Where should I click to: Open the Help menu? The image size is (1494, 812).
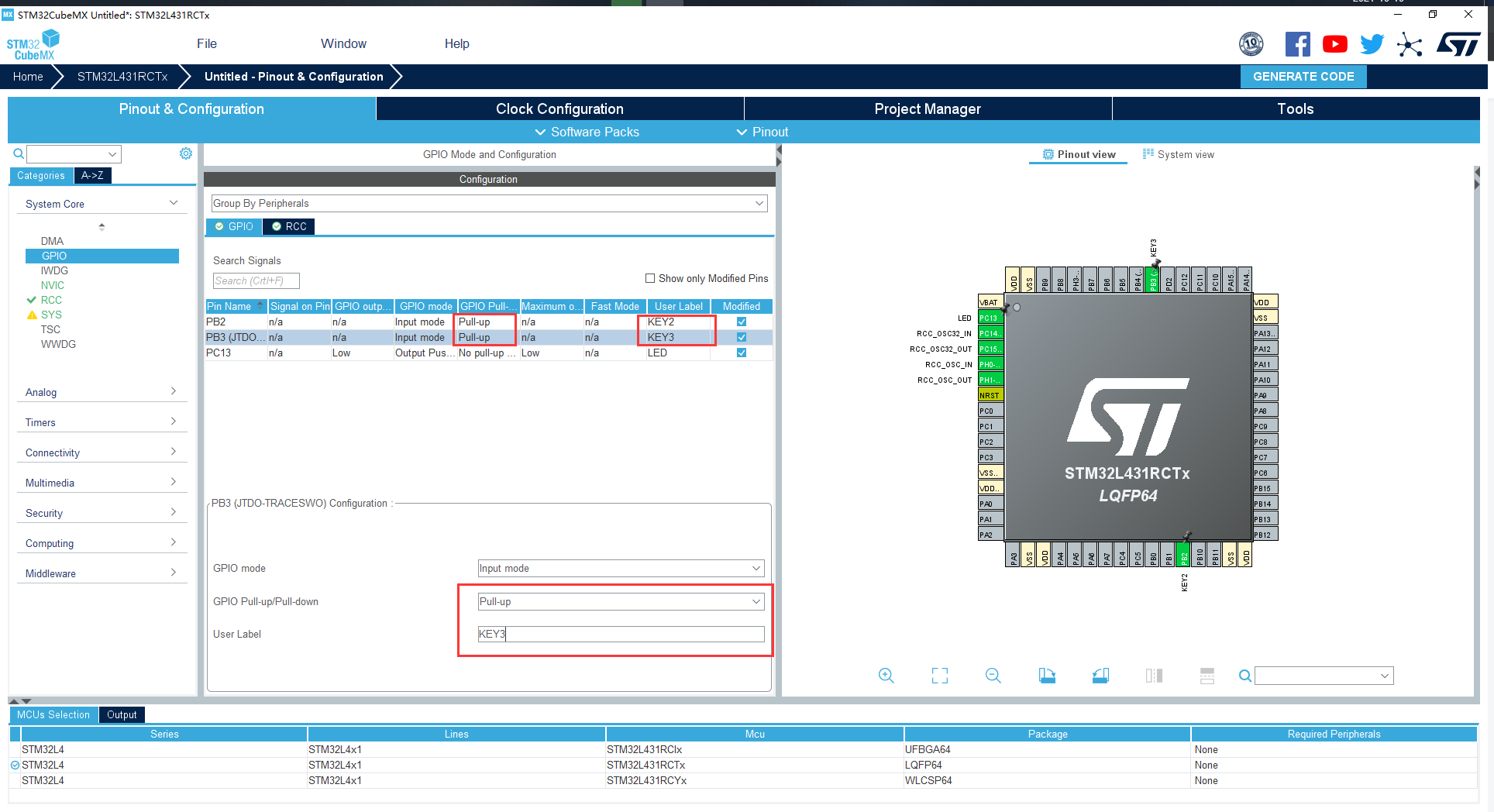click(456, 43)
